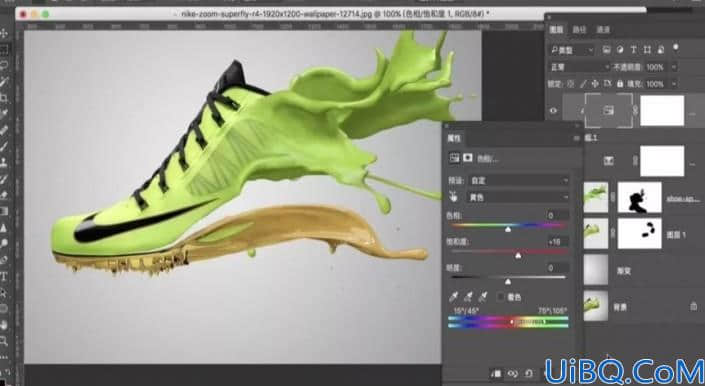Click lock image pixels brush icon

coord(583,84)
